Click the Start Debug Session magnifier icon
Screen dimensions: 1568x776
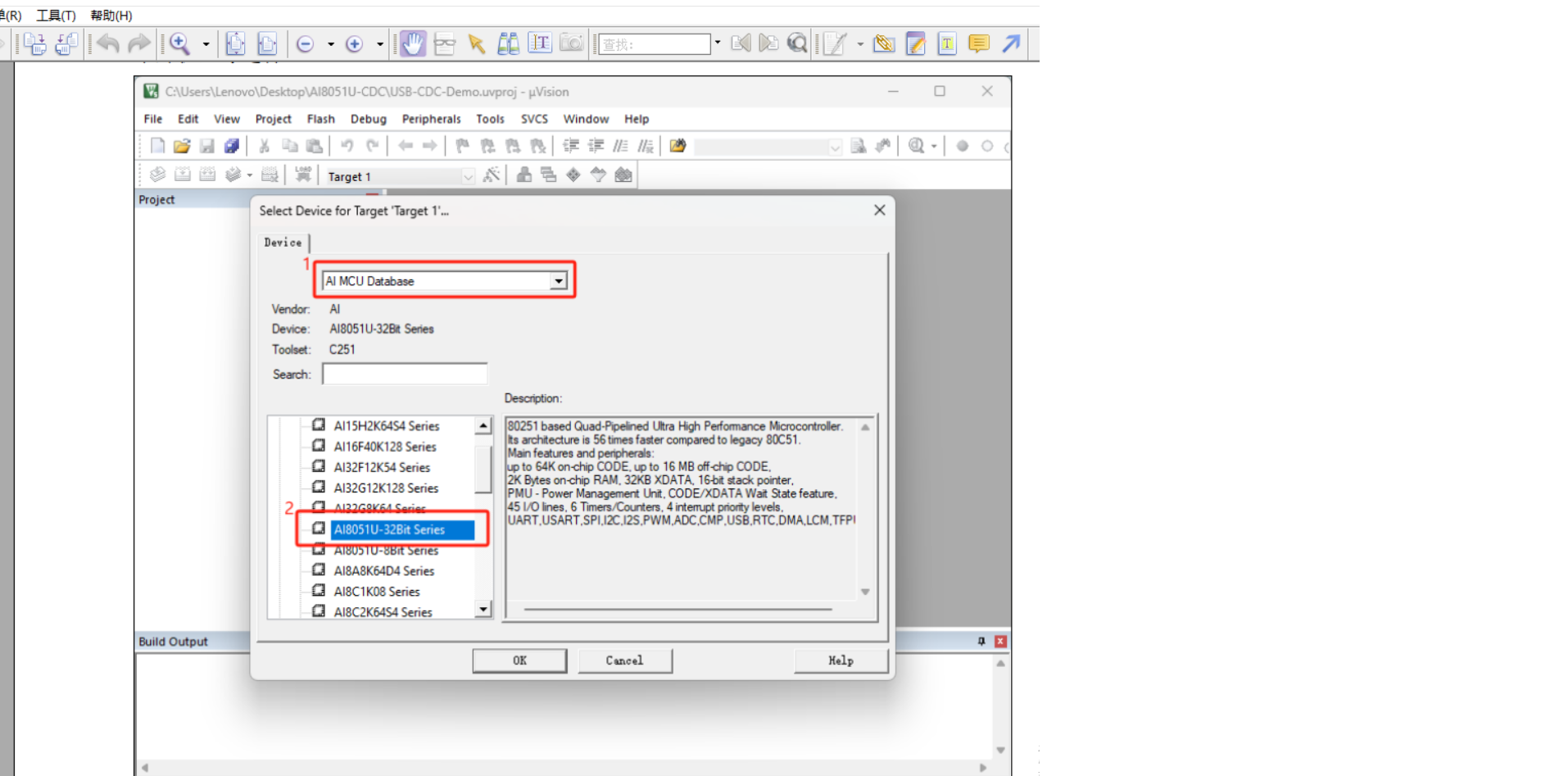point(916,146)
